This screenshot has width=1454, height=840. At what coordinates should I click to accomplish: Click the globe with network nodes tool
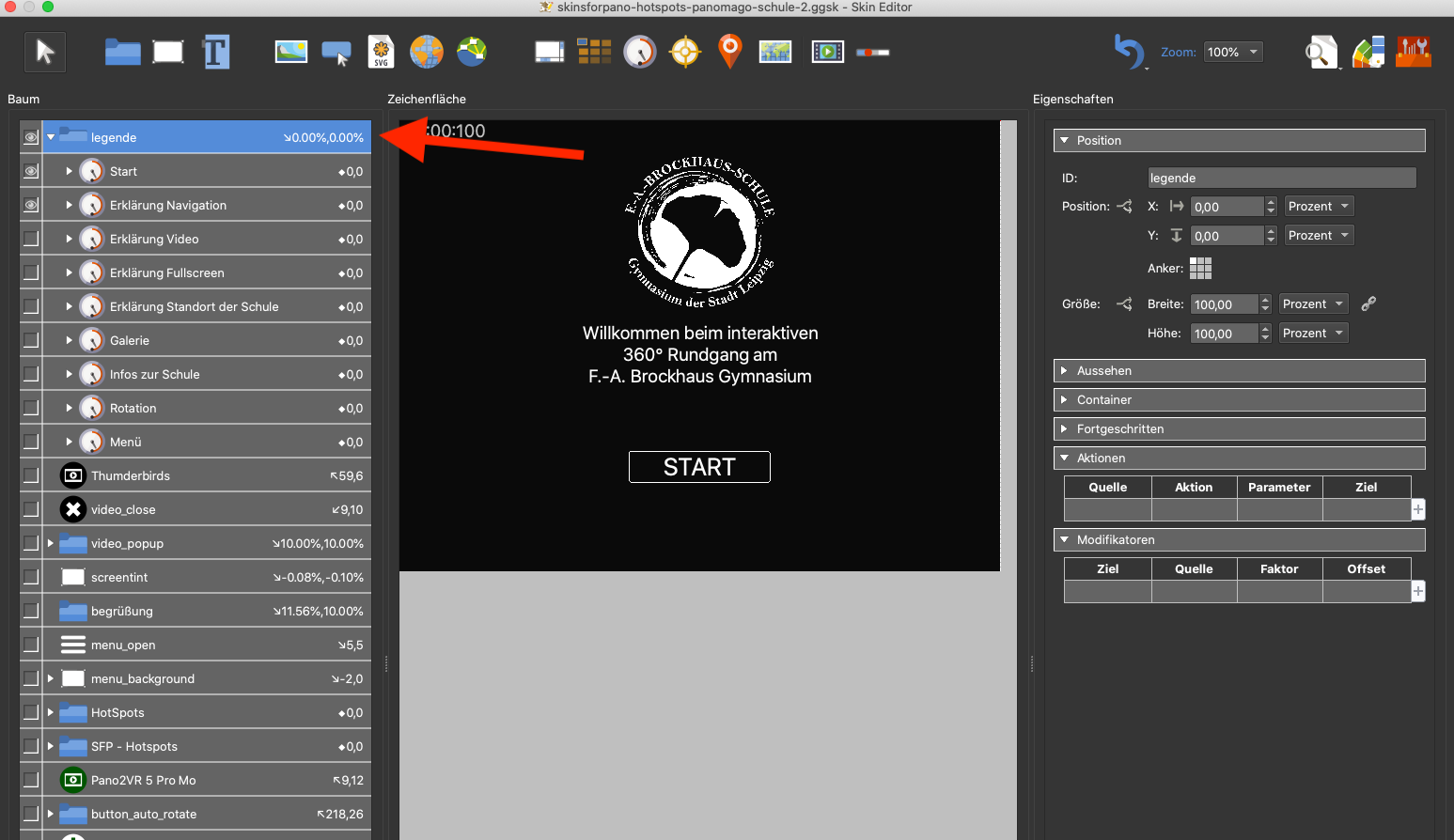(472, 51)
